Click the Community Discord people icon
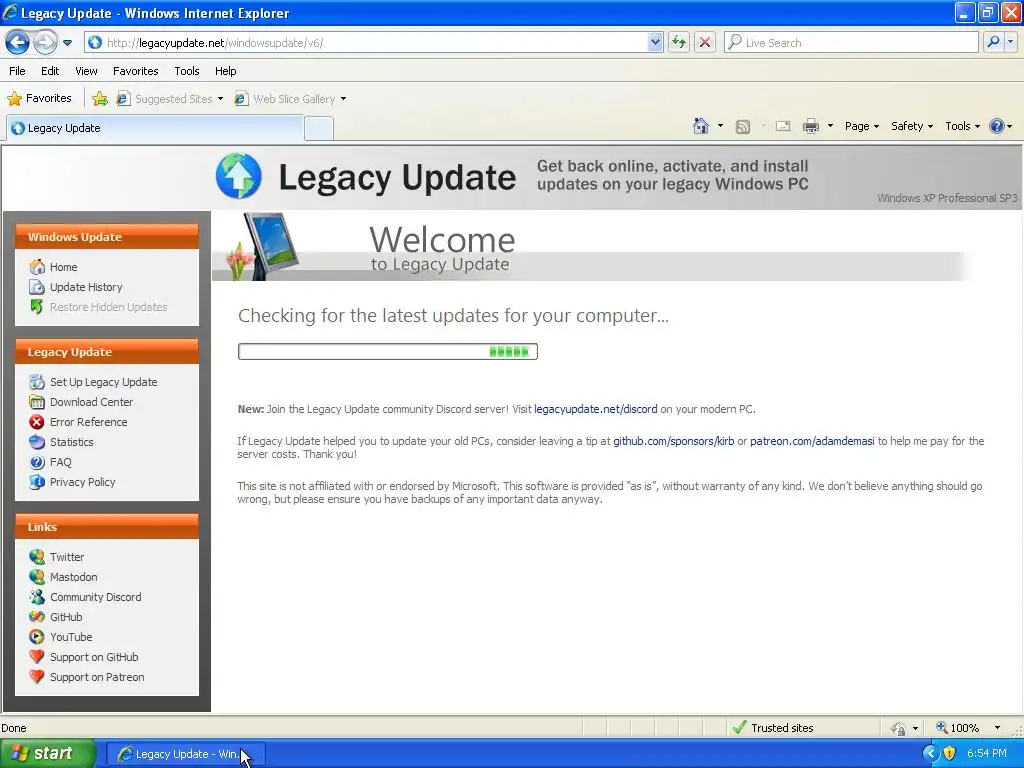 click(x=37, y=597)
